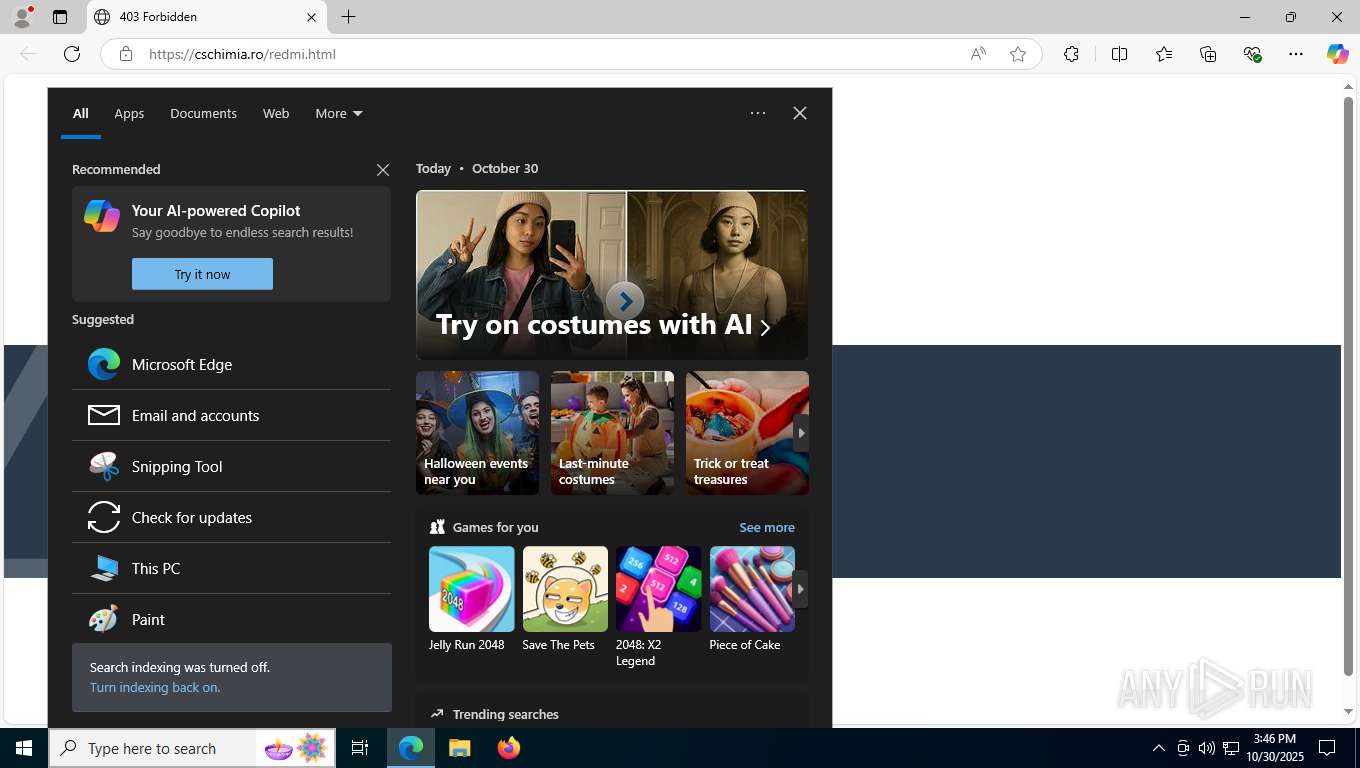Open the Windows Start menu
Viewport: 1360px width, 768px height.
tap(24, 748)
